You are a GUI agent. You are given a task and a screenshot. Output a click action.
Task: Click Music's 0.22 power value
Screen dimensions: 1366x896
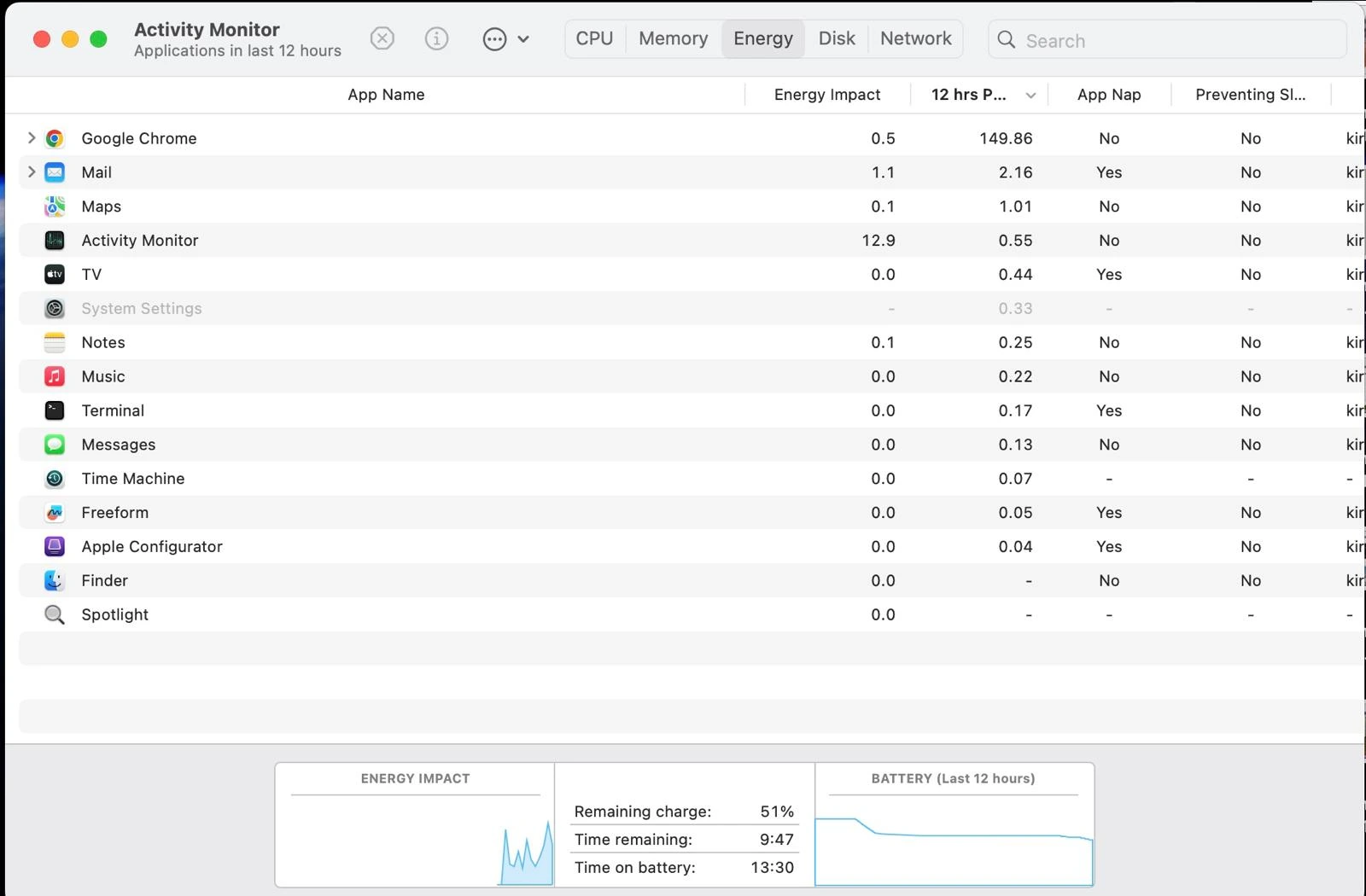[1015, 376]
